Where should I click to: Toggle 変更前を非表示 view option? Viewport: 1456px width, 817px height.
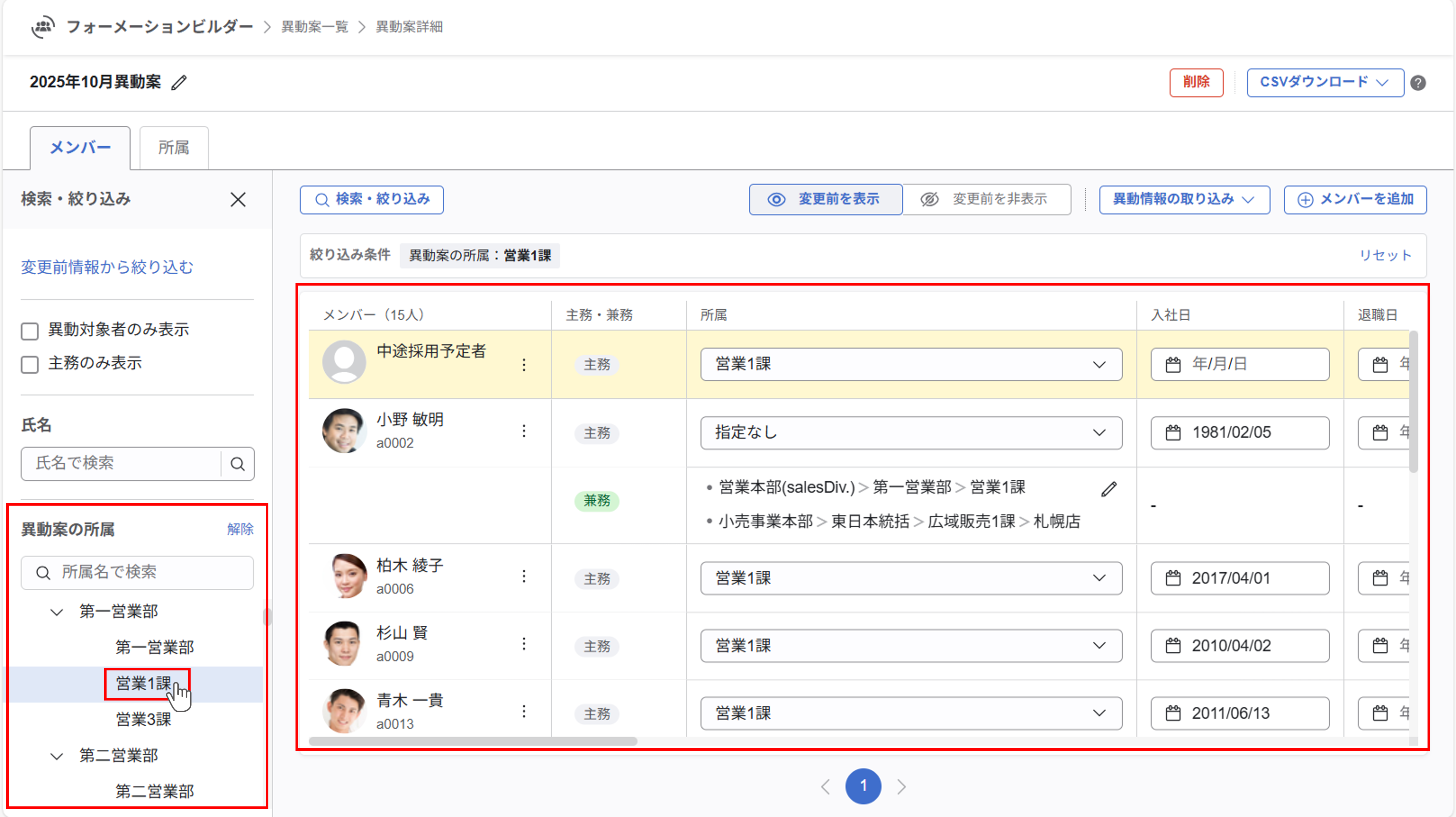point(986,200)
